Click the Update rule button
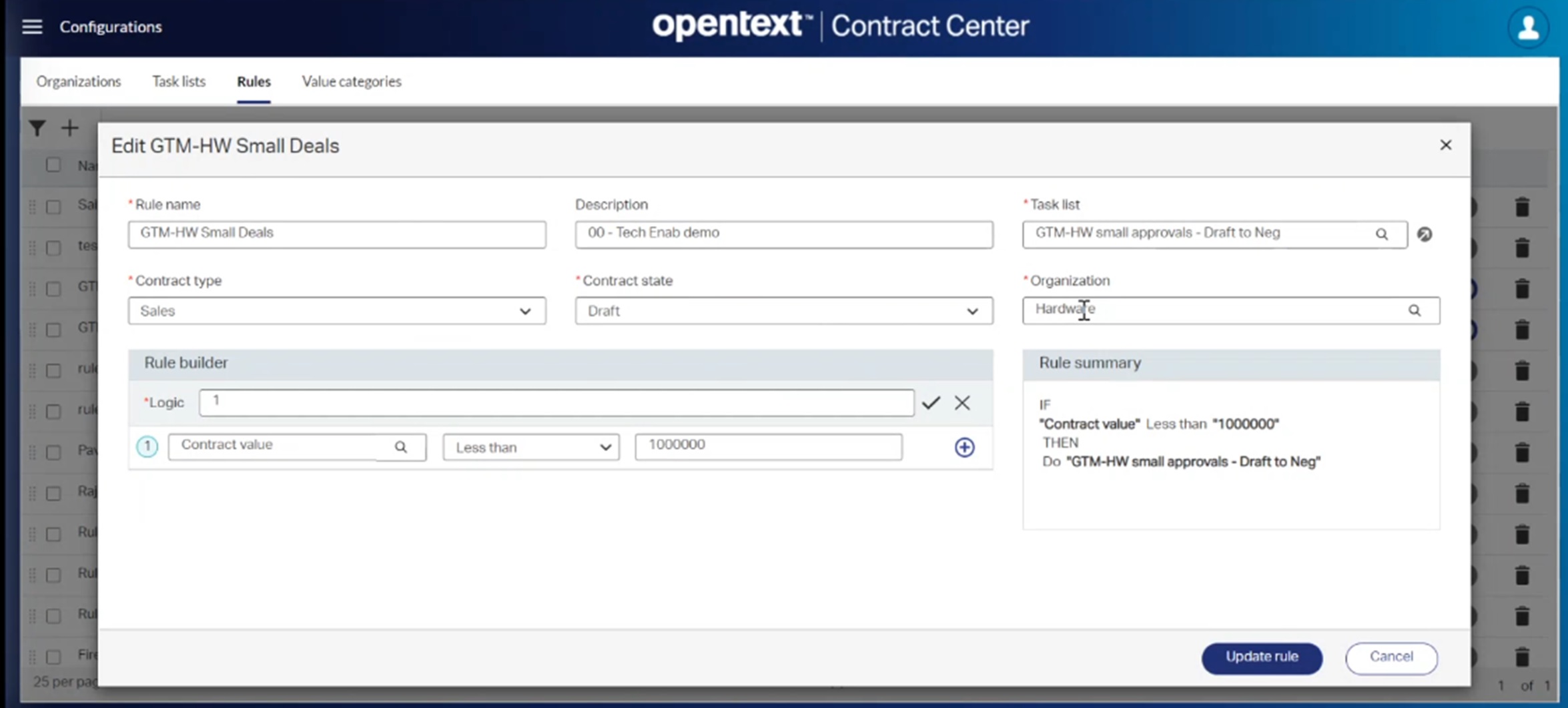Screen dimensions: 1568x708 click(x=1262, y=657)
